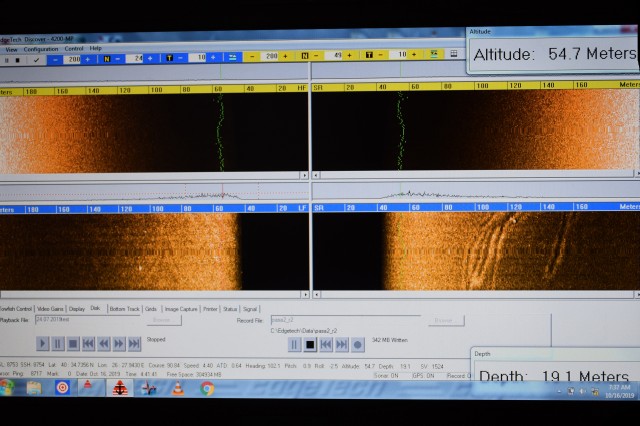The width and height of the screenshot is (640, 426).
Task: Pause recording with the record pause button
Action: [x=295, y=345]
